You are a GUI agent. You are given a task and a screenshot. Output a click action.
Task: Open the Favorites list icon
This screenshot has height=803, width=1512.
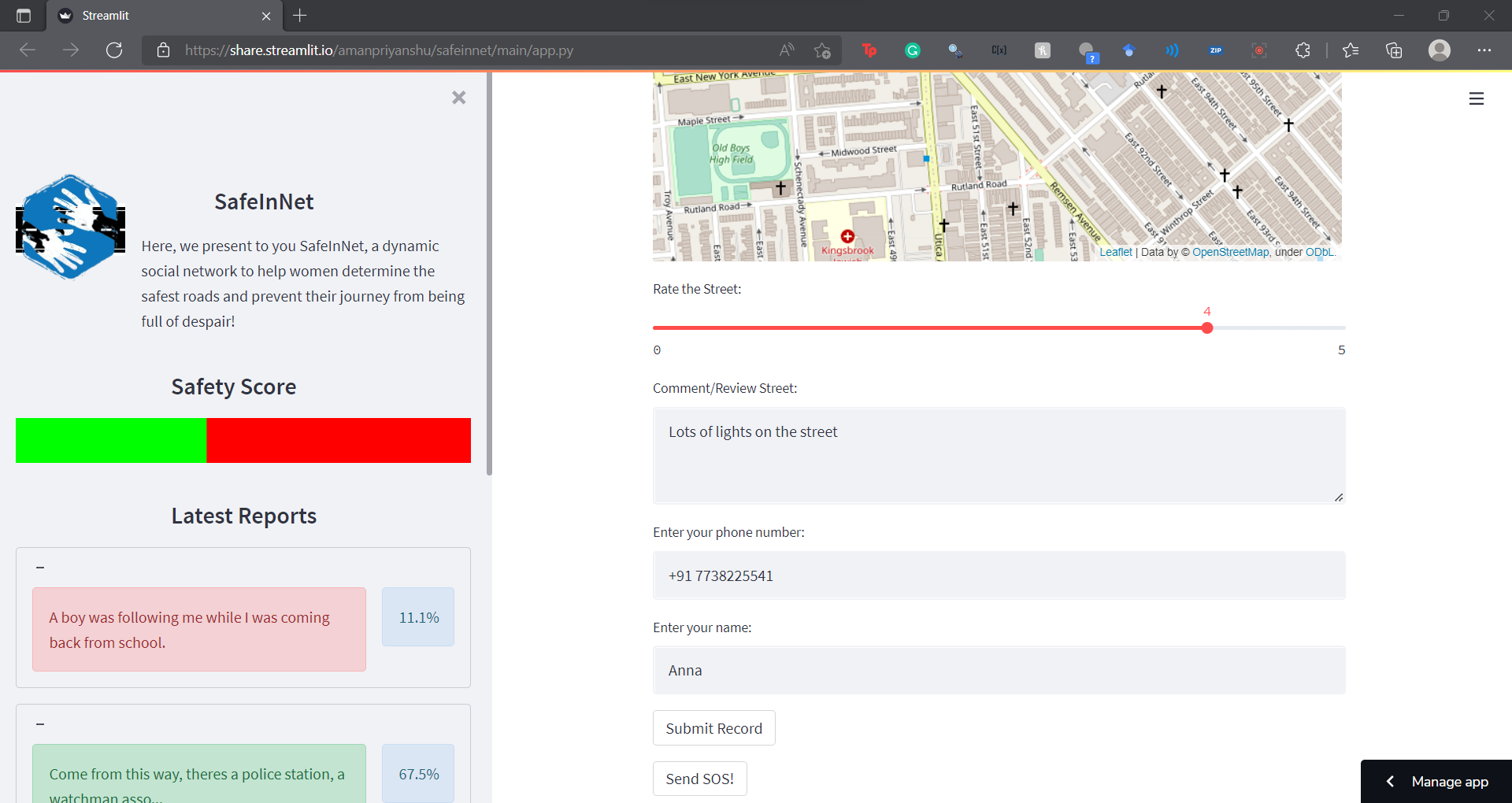point(1351,50)
